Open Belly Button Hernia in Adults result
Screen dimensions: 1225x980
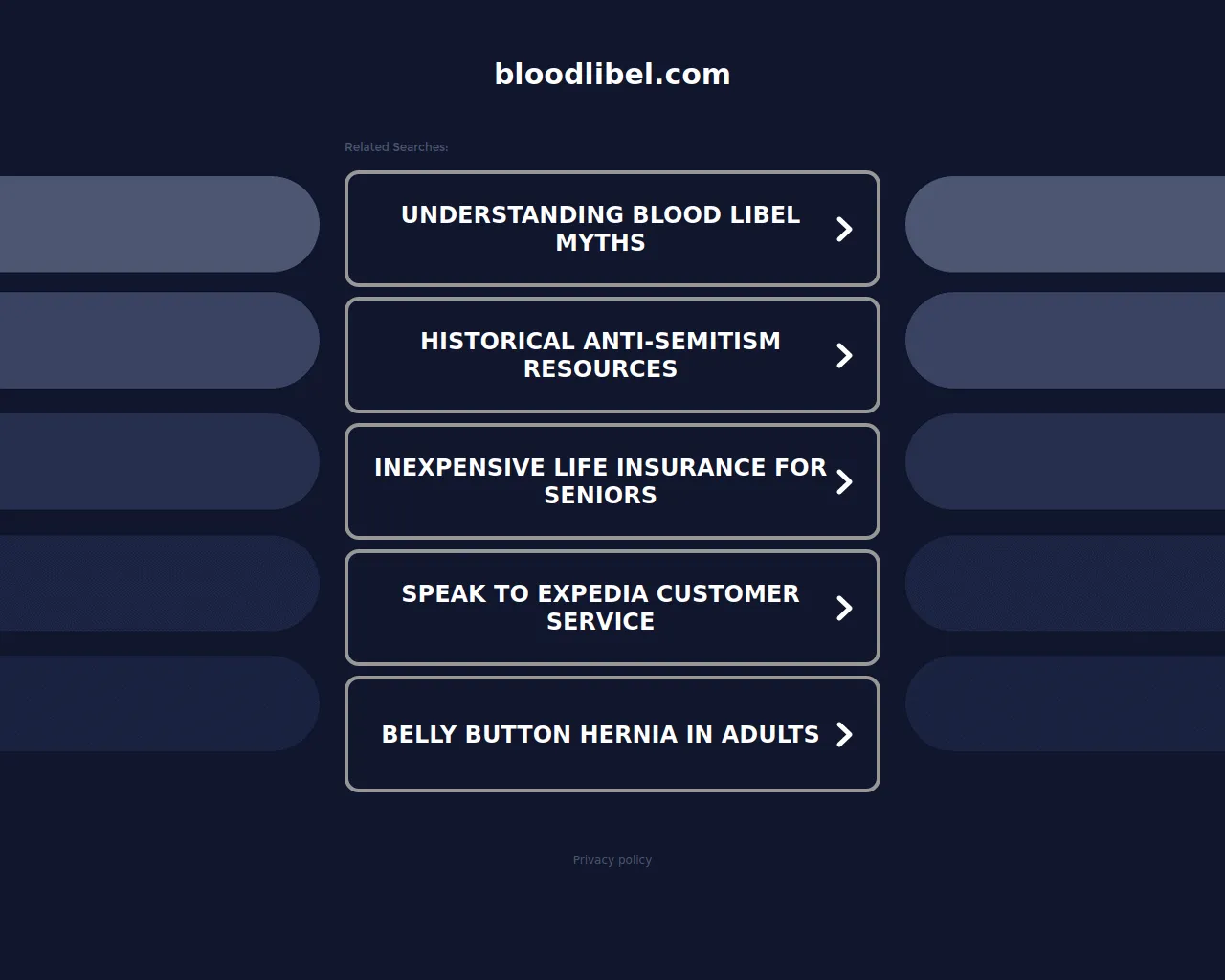pyautogui.click(x=600, y=734)
